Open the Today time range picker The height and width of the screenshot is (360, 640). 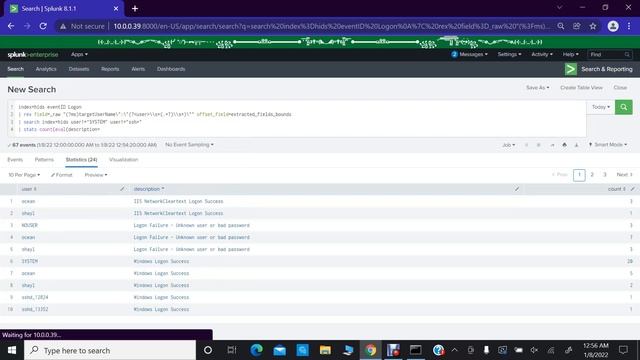601,107
